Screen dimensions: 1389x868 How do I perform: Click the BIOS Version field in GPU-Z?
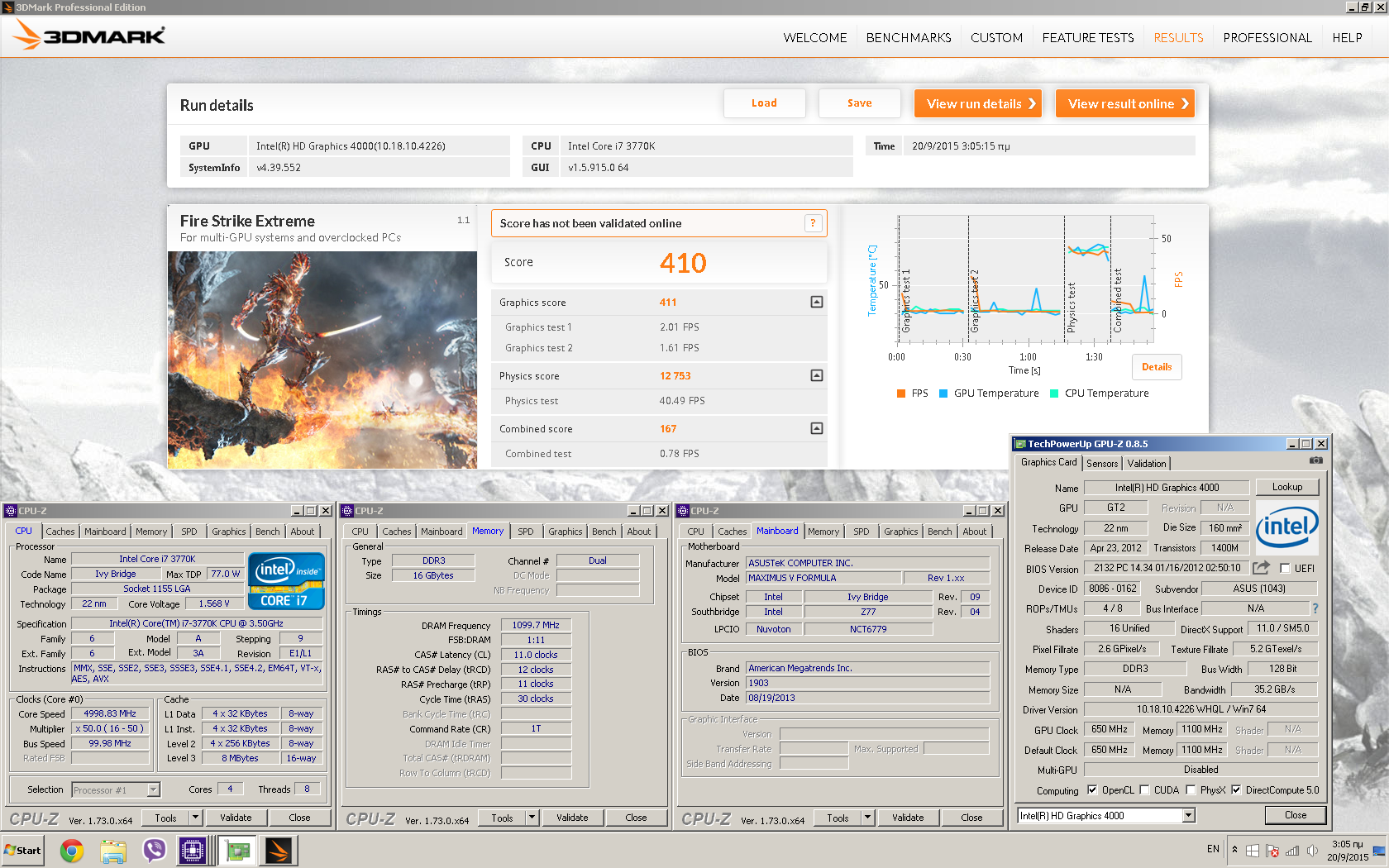(1167, 568)
